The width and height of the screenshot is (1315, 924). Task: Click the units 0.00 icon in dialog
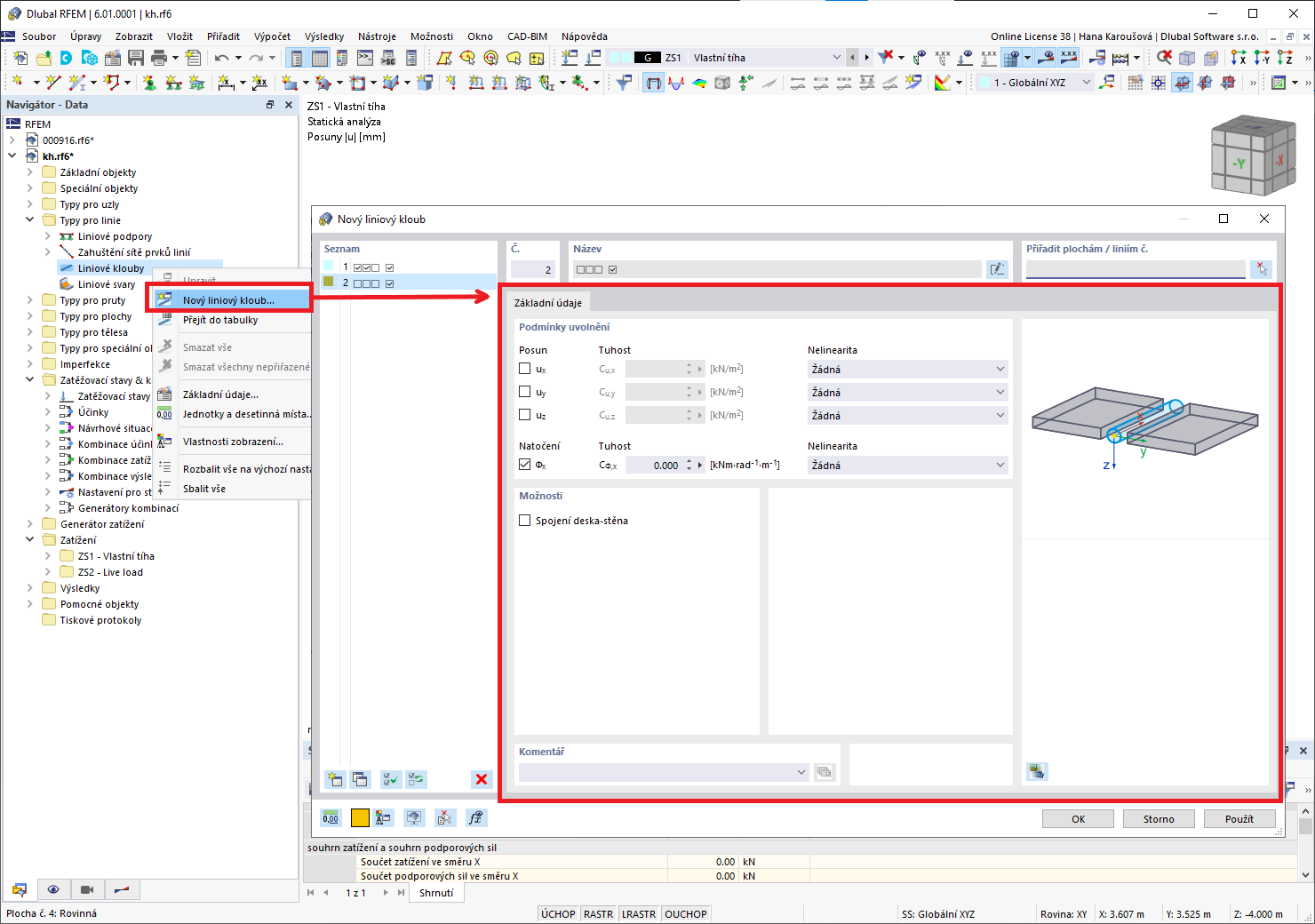click(331, 818)
